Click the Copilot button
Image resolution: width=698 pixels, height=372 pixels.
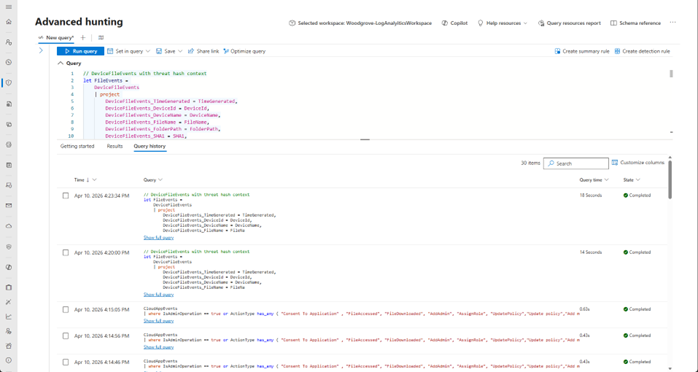tap(455, 23)
